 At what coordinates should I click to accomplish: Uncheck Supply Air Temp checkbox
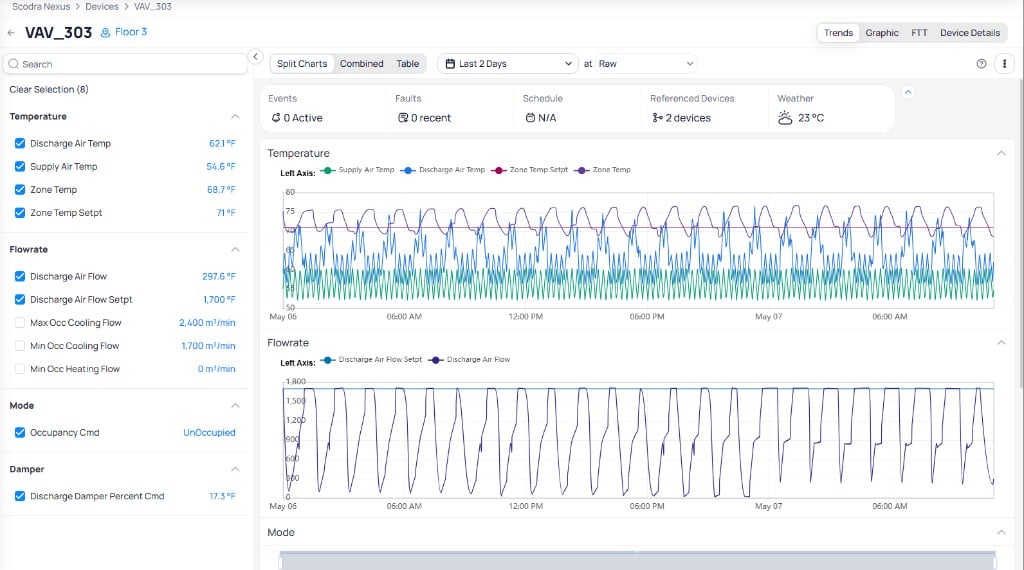20,166
